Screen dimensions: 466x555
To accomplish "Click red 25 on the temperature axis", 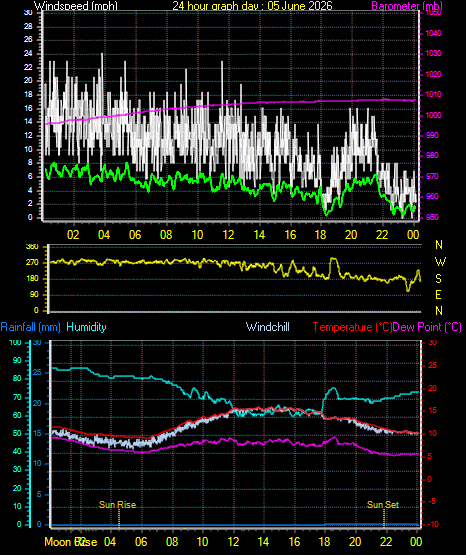I will (x=432, y=366).
